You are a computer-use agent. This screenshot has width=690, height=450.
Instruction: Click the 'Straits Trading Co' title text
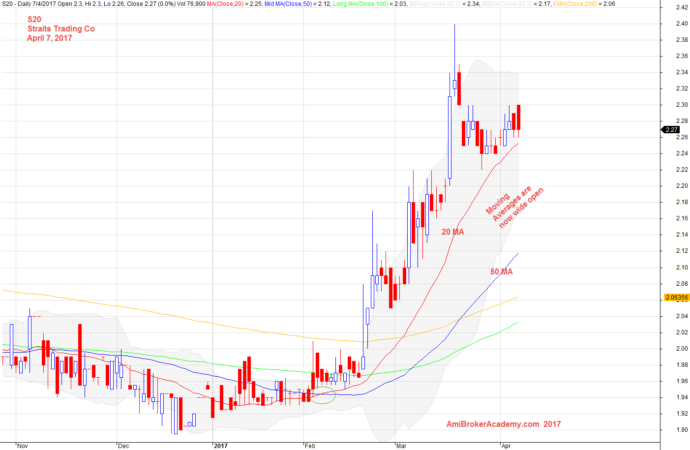tap(61, 29)
